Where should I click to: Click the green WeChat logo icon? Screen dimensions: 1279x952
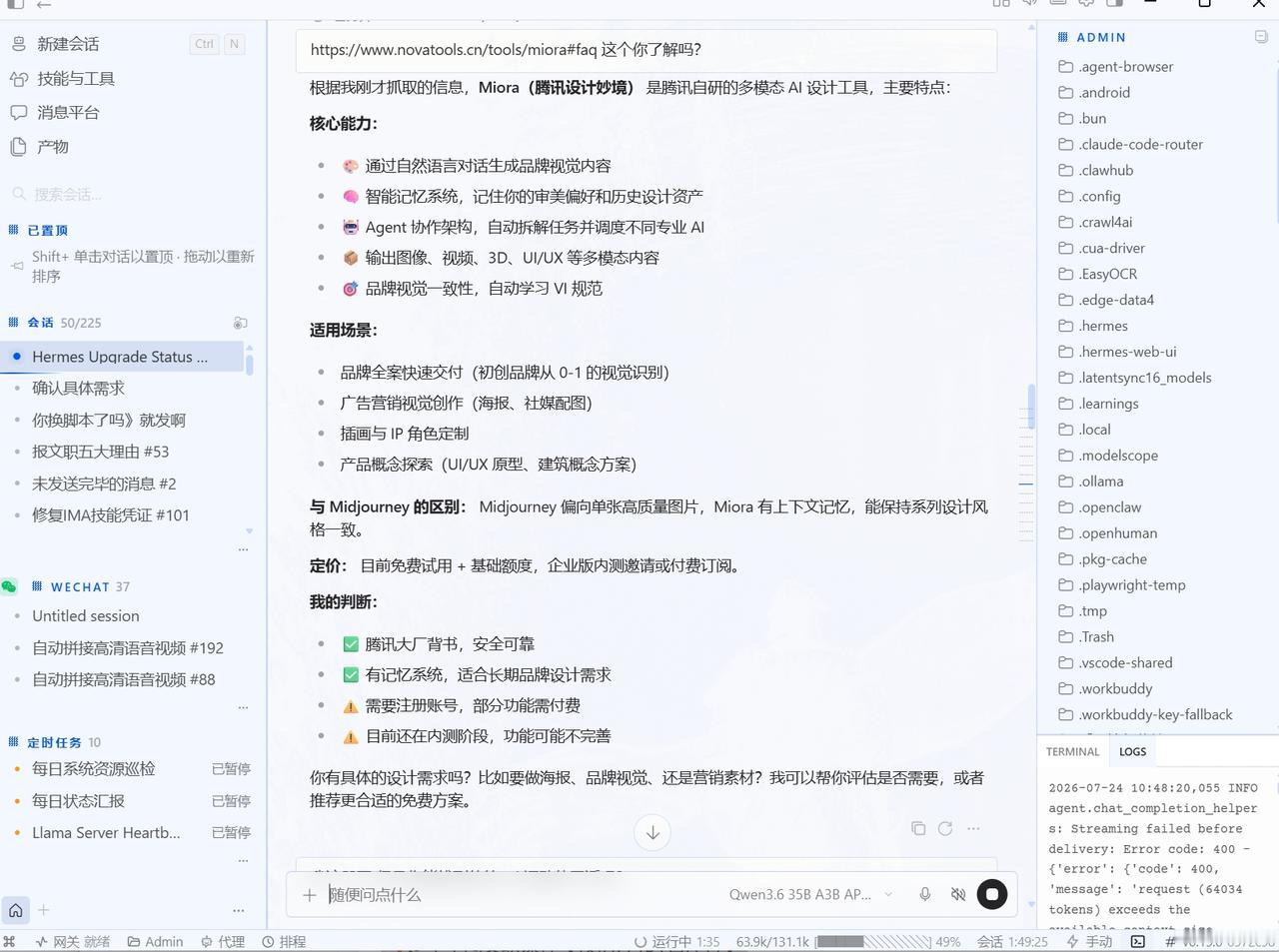point(9,586)
